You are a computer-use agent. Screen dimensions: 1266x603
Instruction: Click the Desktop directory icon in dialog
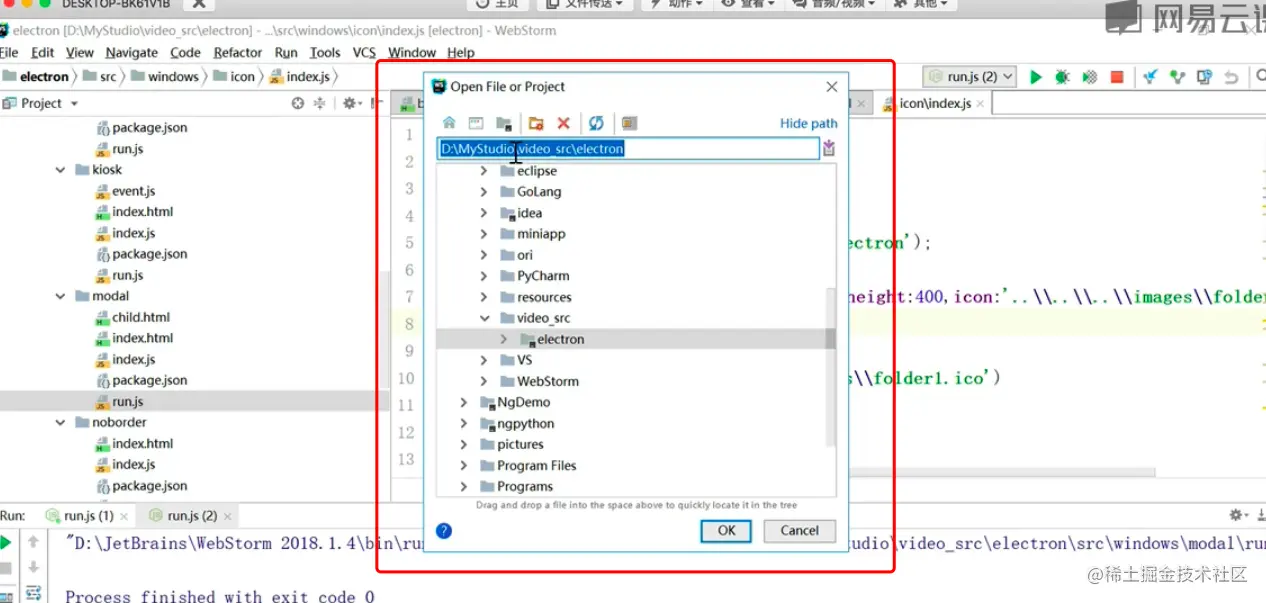pos(476,123)
